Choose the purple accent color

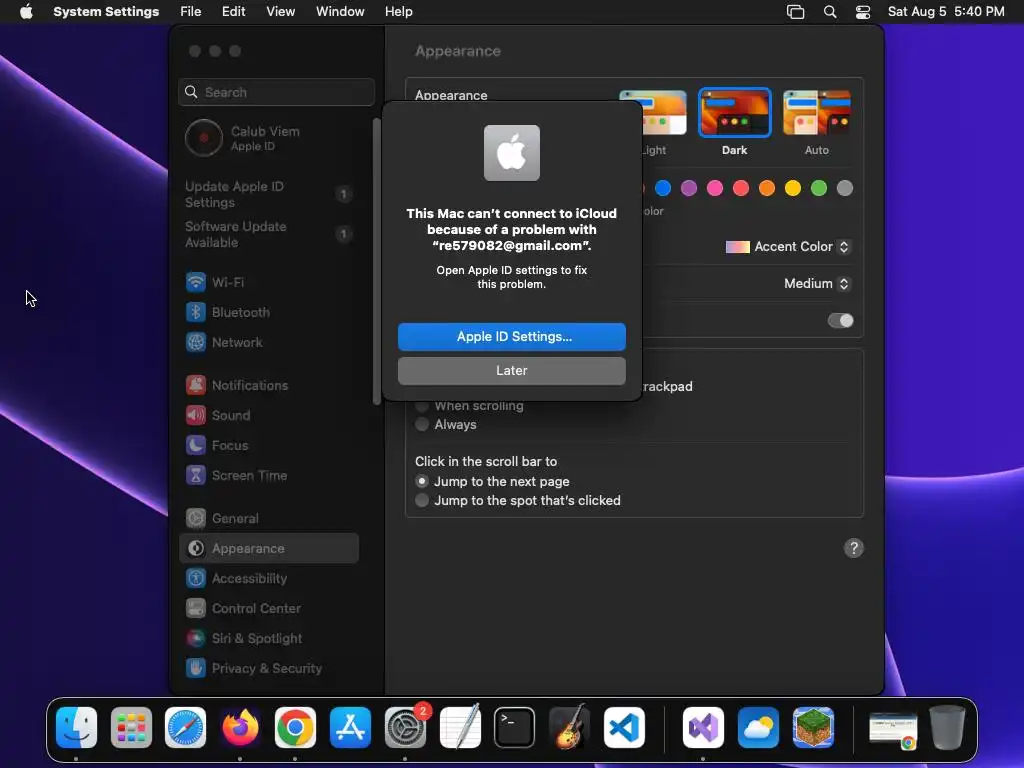[689, 188]
